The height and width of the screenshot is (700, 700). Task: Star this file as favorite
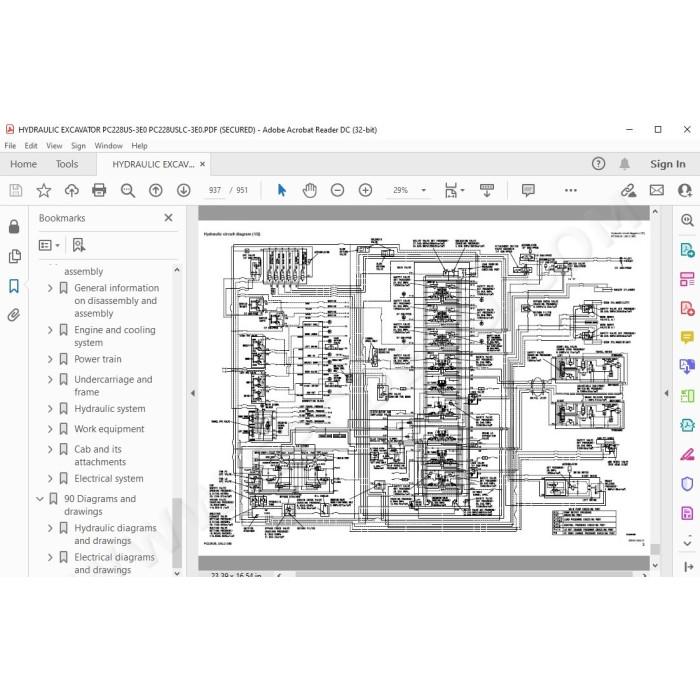pyautogui.click(x=43, y=190)
